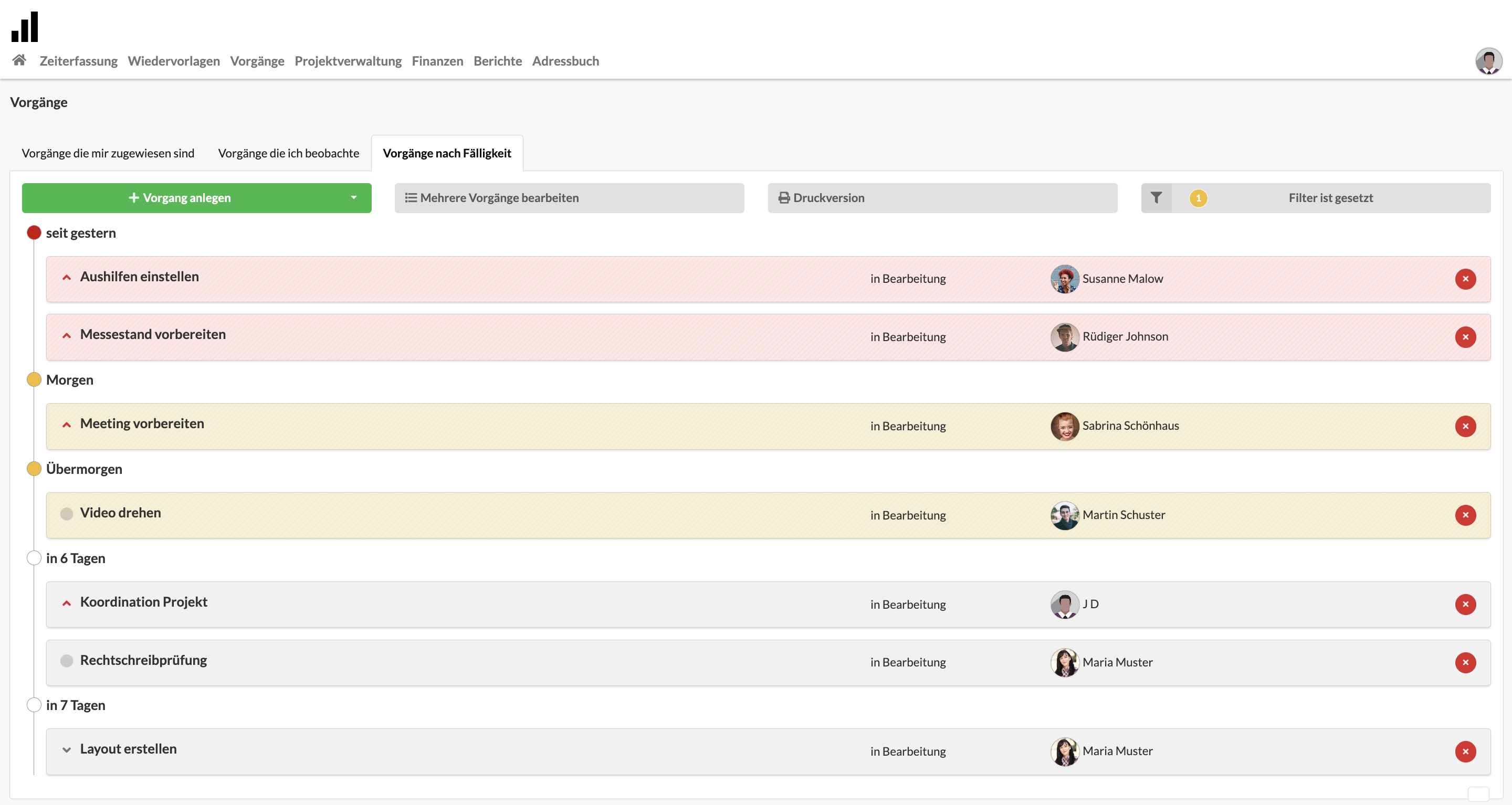Click yellow filter count badge

coord(1198,198)
